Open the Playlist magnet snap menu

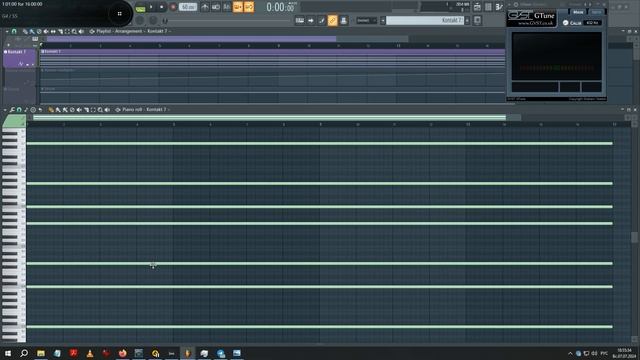point(14,31)
